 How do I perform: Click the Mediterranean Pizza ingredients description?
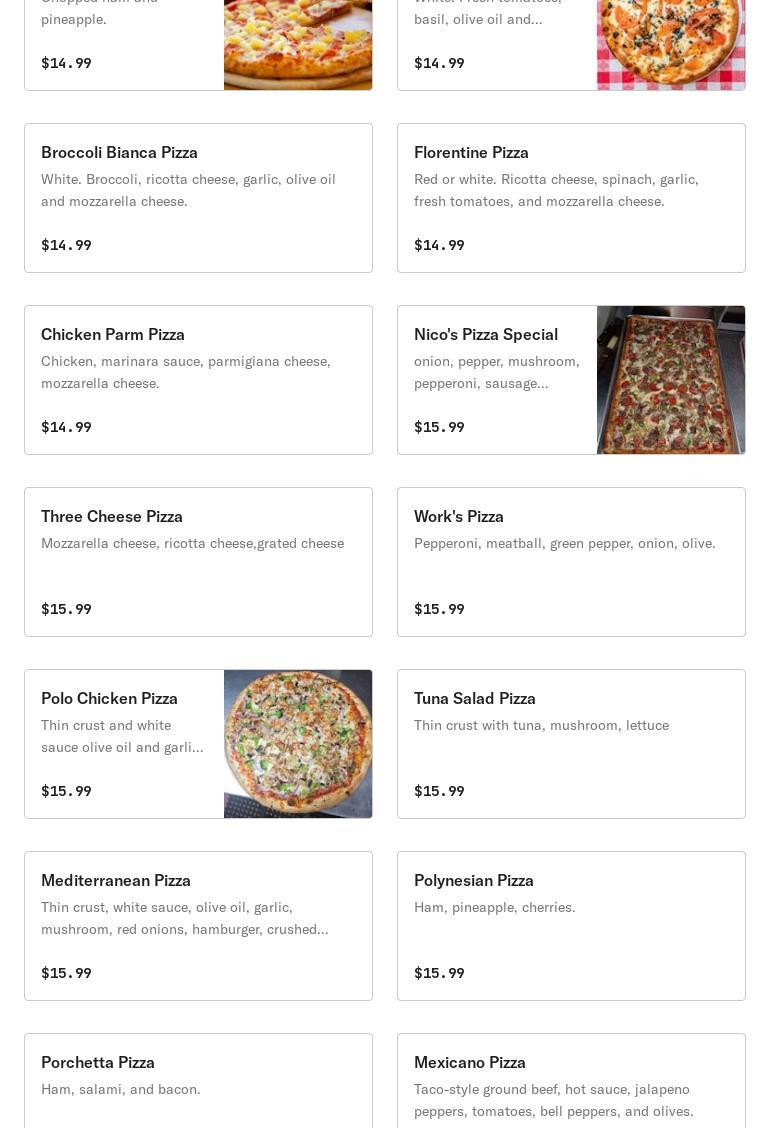click(x=185, y=918)
